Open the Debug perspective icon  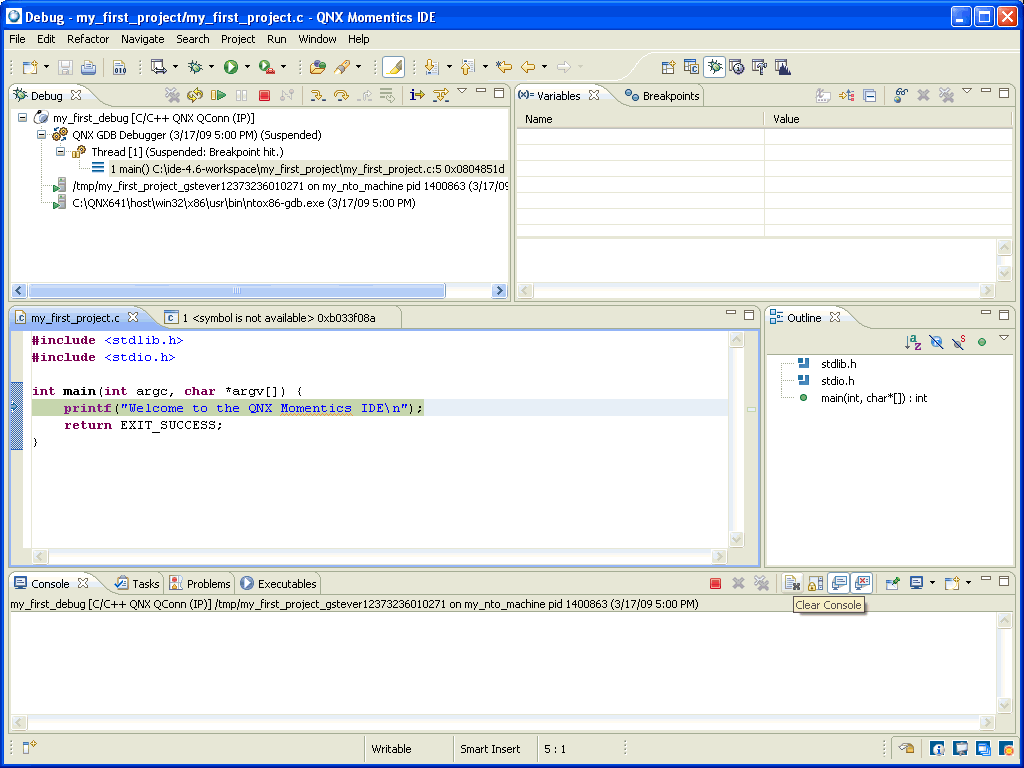pos(716,67)
